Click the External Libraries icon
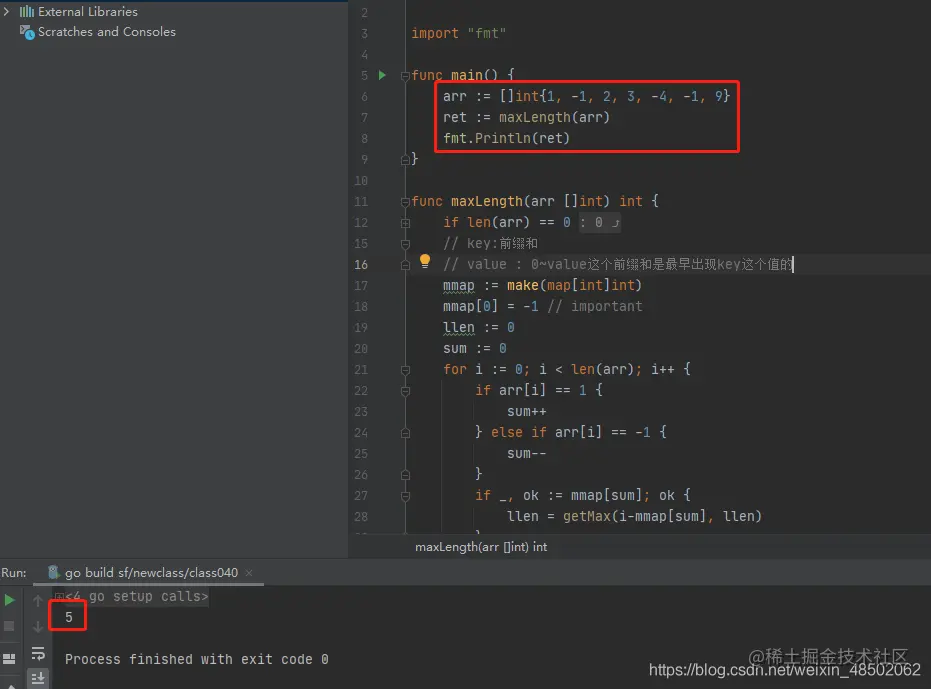Image resolution: width=931 pixels, height=689 pixels. pos(27,11)
